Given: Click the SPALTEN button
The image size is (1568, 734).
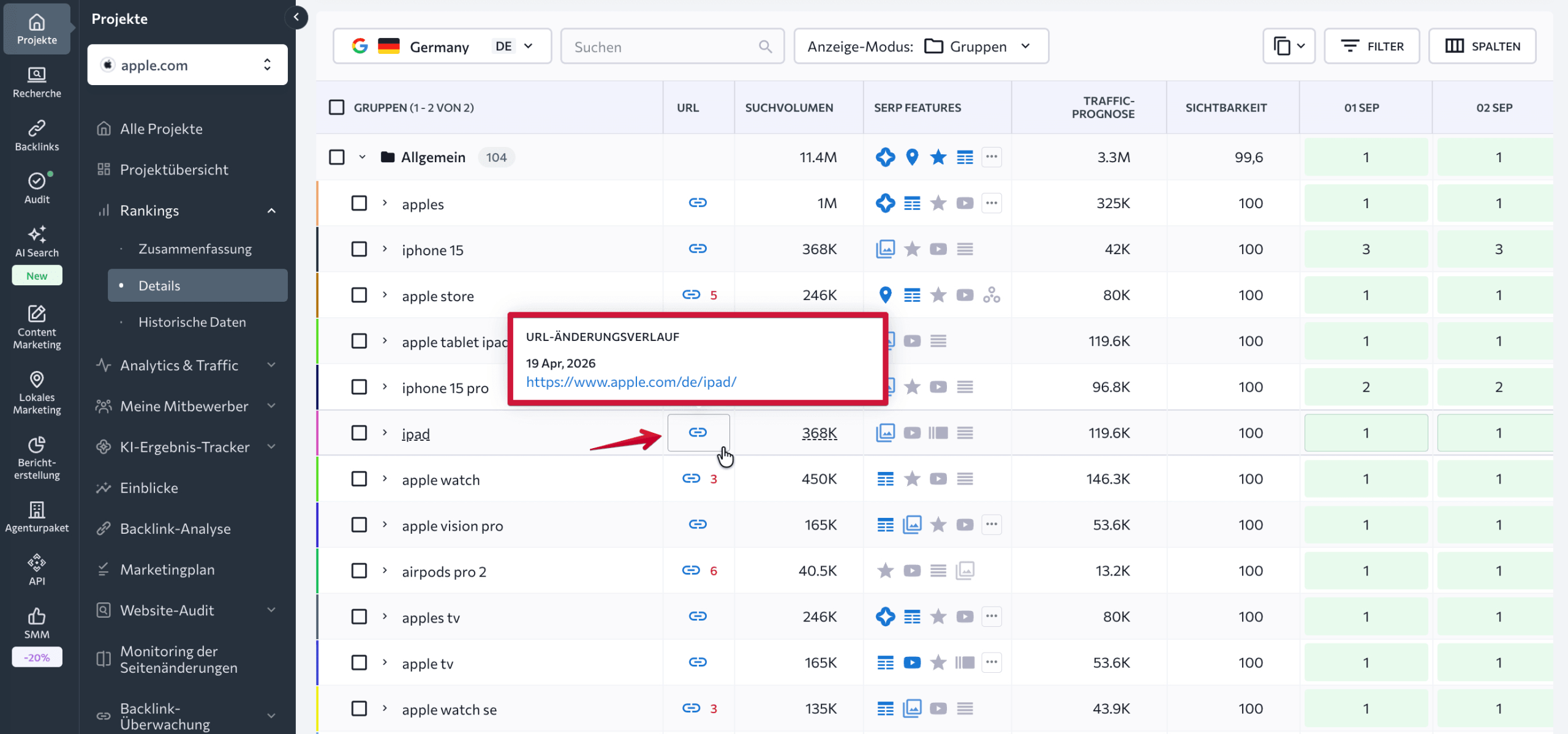Looking at the screenshot, I should click(1482, 46).
